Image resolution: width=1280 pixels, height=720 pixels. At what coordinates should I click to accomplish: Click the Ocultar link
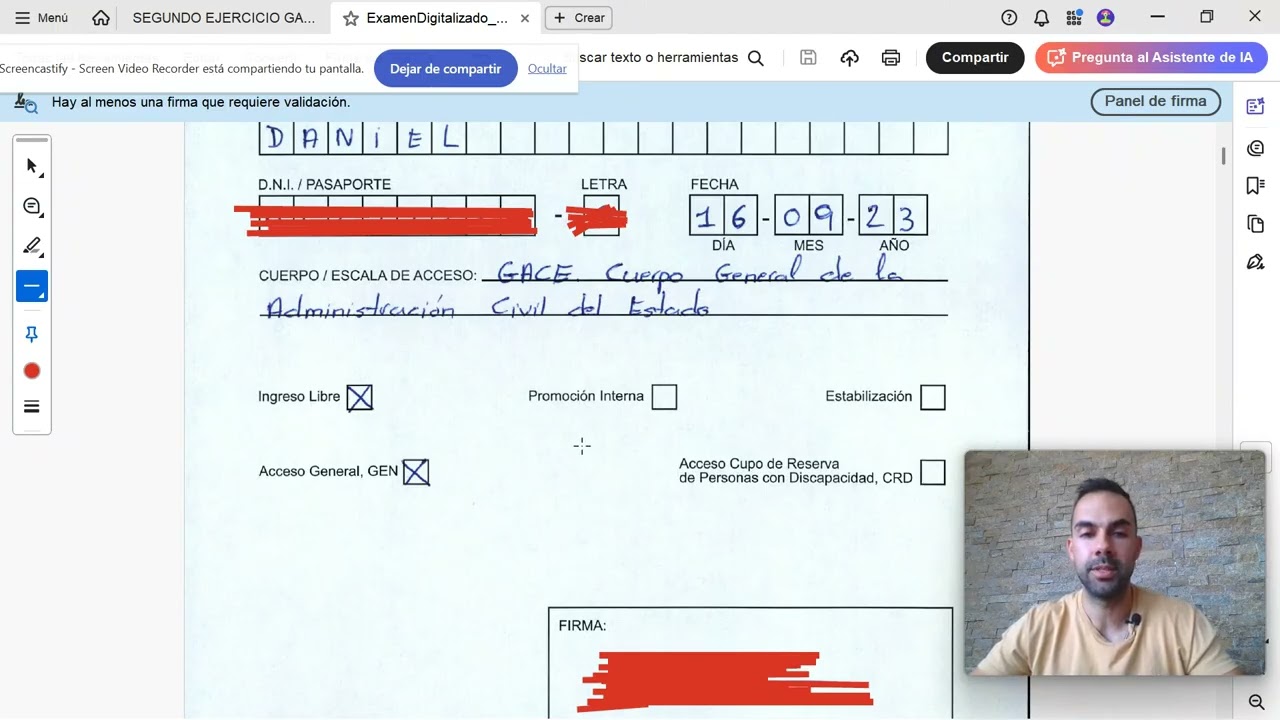547,68
